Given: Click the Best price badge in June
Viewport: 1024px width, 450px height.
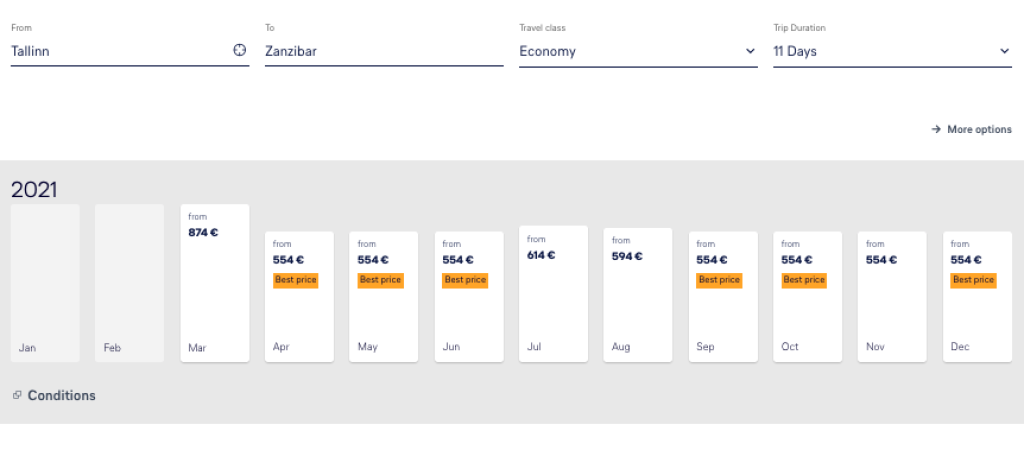Looking at the screenshot, I should [x=465, y=280].
